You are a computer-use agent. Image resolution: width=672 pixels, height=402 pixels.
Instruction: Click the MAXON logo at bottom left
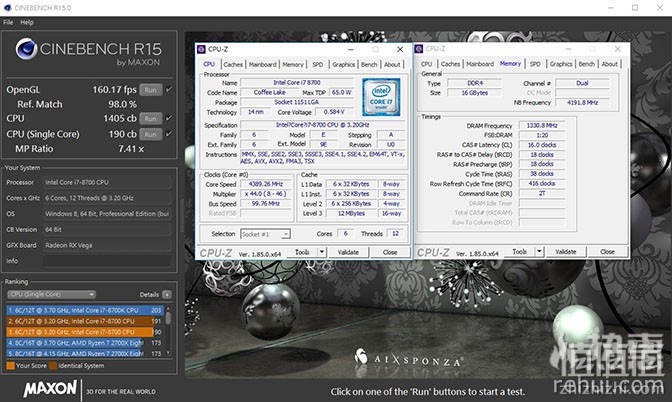click(50, 389)
